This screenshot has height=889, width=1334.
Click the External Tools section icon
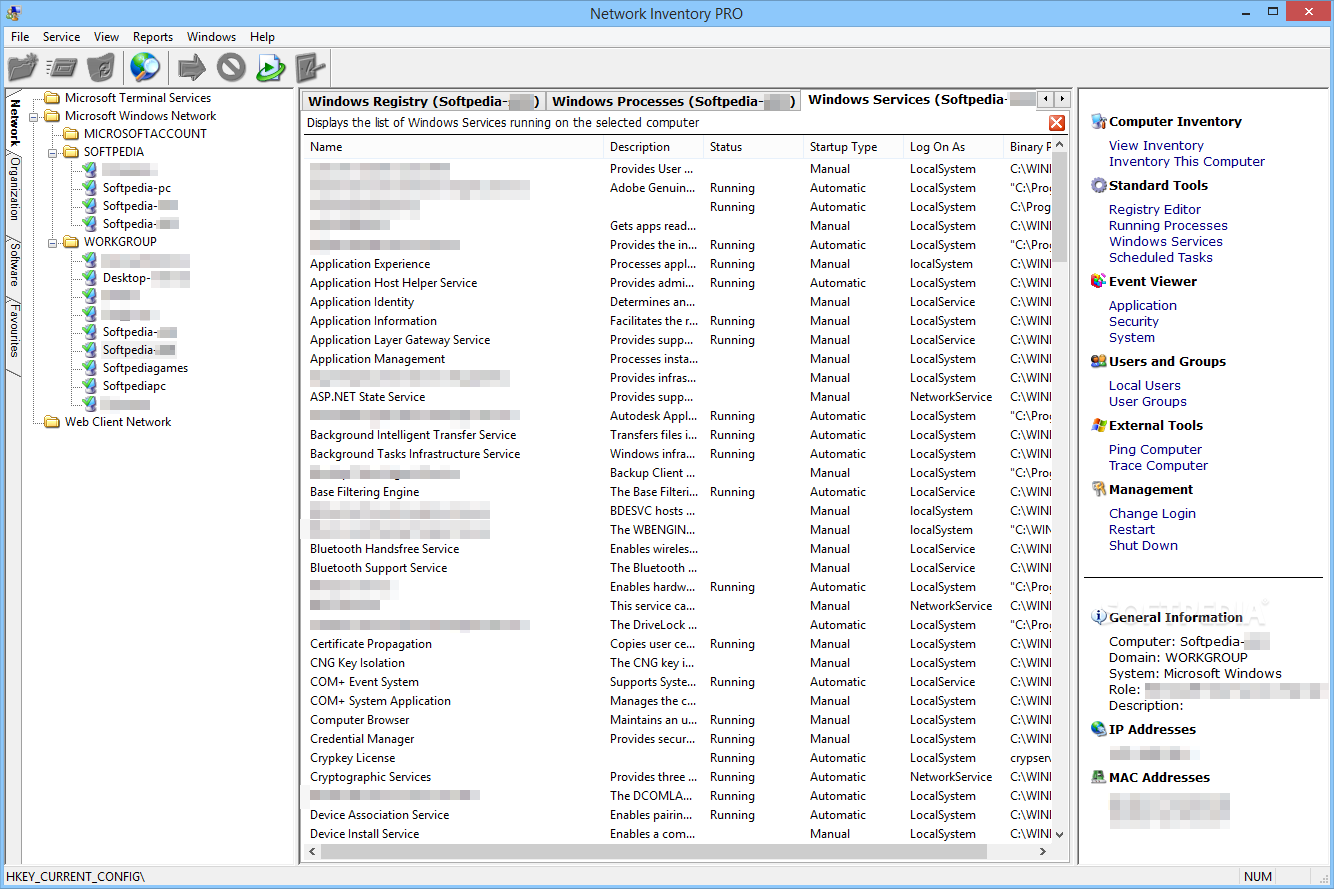click(x=1099, y=425)
